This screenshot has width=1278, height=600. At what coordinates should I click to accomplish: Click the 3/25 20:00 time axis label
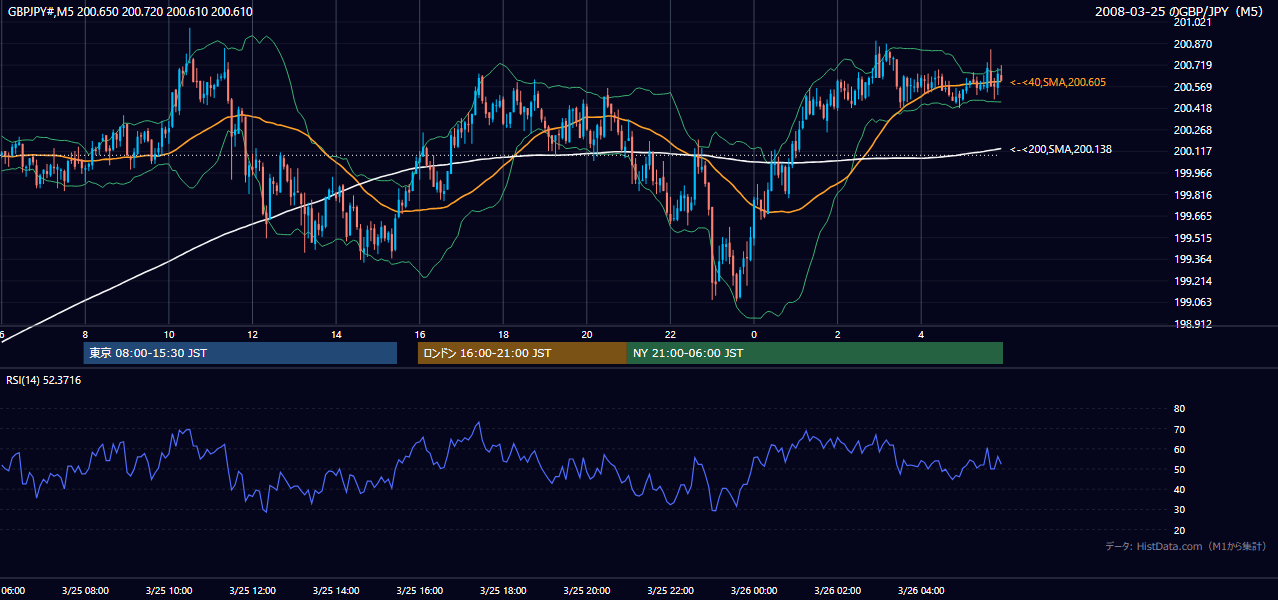coord(588,591)
